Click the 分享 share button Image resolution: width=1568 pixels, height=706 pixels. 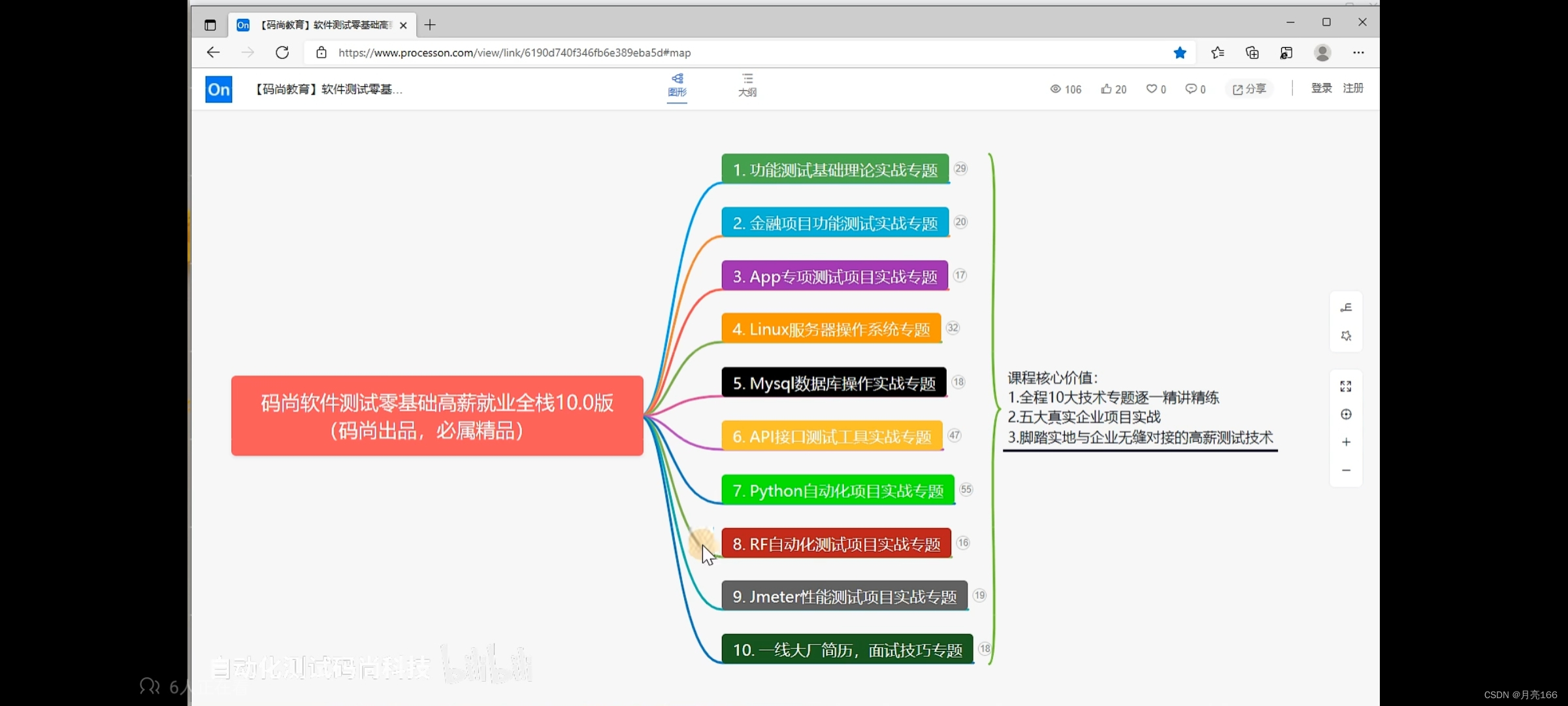tap(1249, 89)
